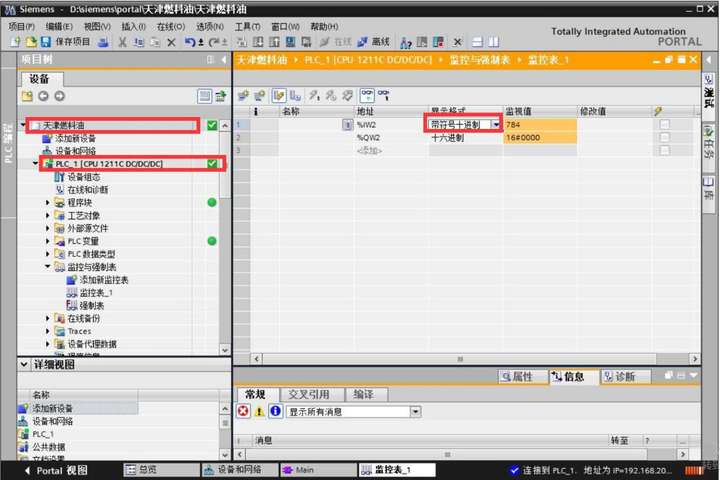
Task: Collapse the PLC_1 tree node
Action: click(x=35, y=164)
